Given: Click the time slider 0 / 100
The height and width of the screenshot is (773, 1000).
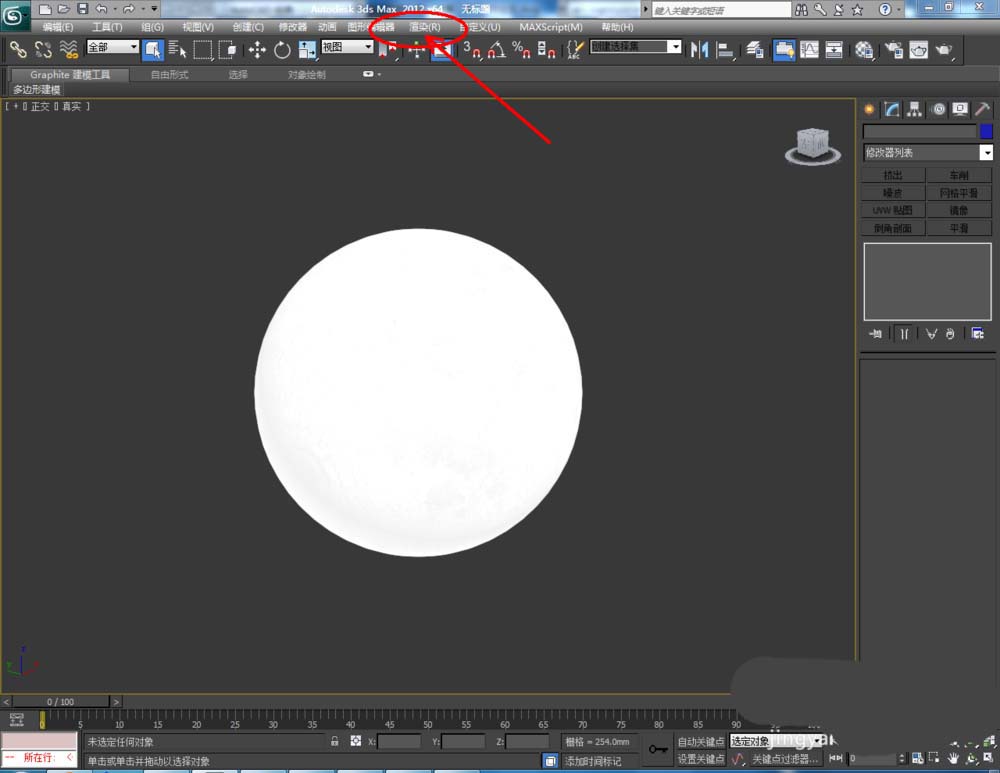Looking at the screenshot, I should [x=61, y=702].
